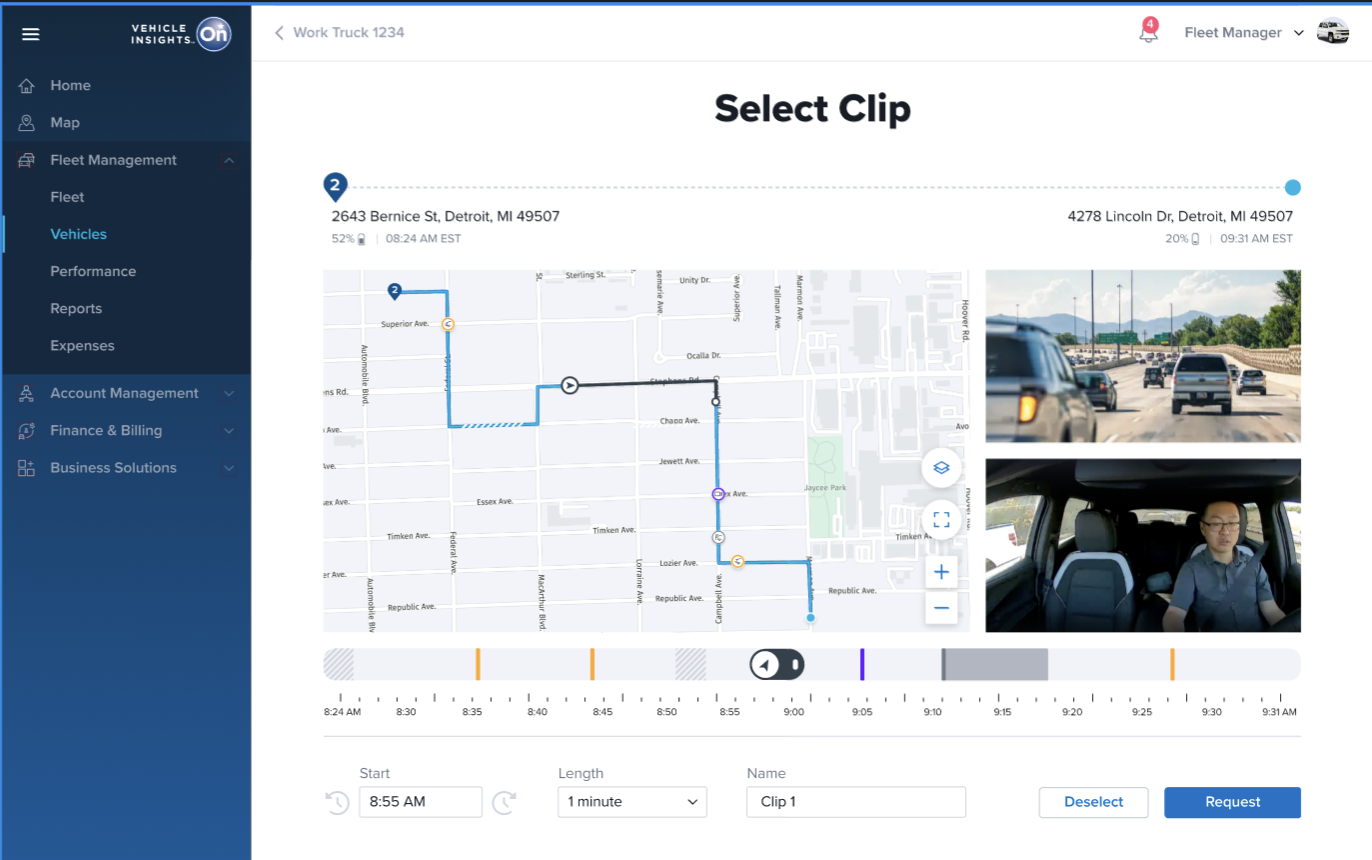Click the forward start time icon
The width and height of the screenshot is (1372, 860).
click(x=504, y=802)
